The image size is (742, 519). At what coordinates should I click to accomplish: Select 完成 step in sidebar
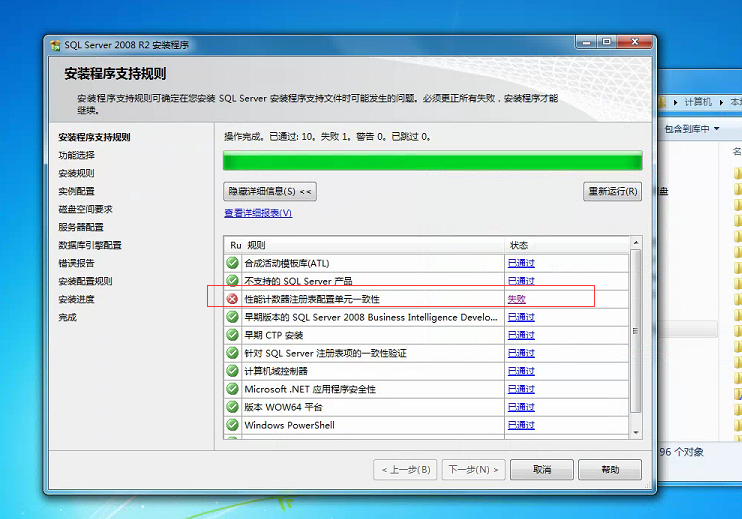click(67, 317)
